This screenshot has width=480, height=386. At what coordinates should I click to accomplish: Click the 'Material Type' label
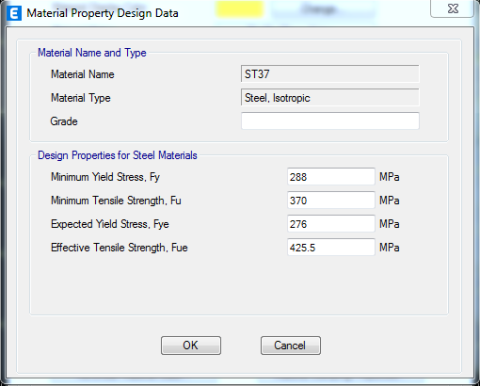pyautogui.click(x=80, y=98)
